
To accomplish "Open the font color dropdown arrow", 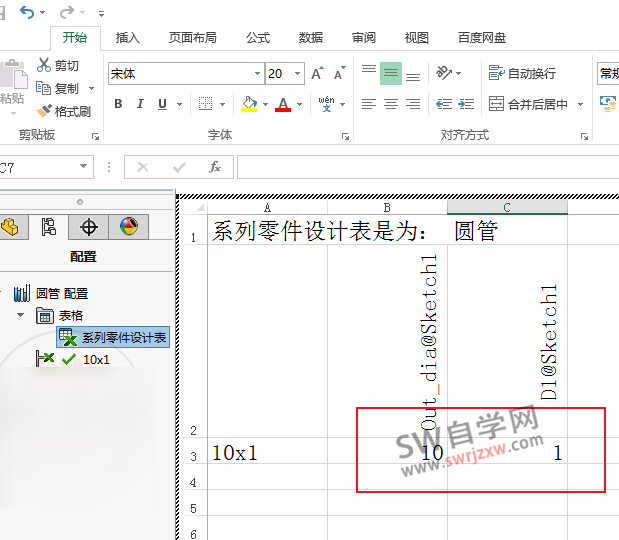I will [300, 105].
